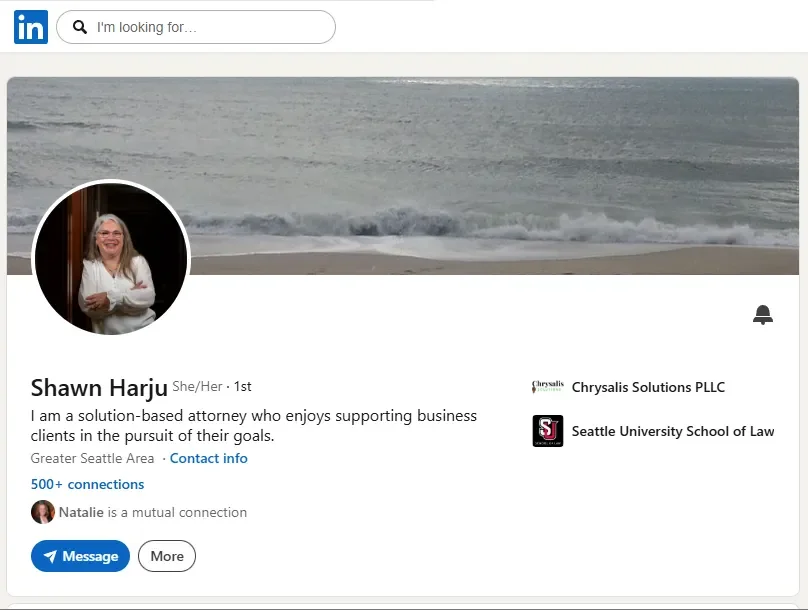Open Seattle University School of Law link
The image size is (808, 610).
click(673, 431)
